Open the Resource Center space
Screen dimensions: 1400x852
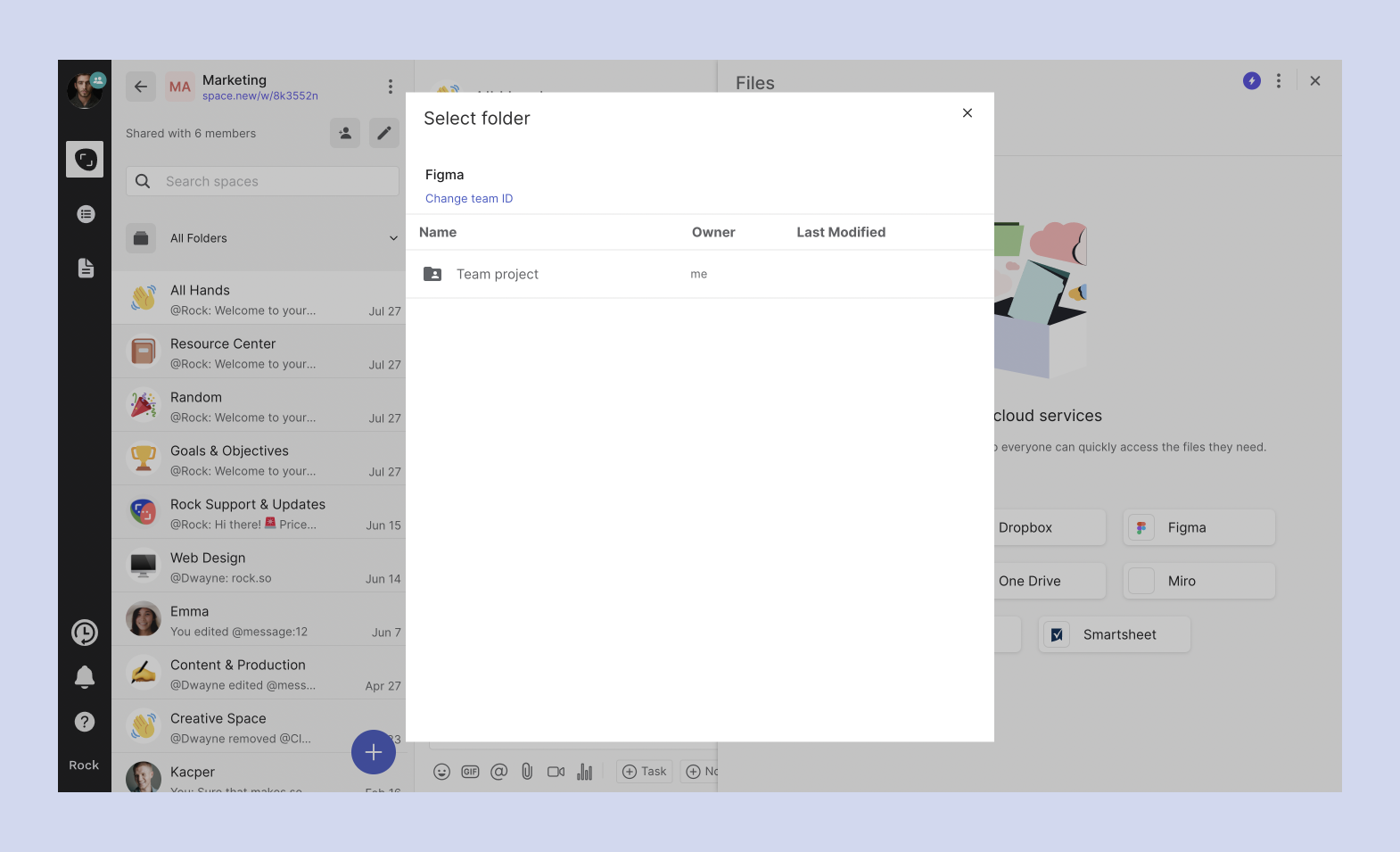click(259, 352)
